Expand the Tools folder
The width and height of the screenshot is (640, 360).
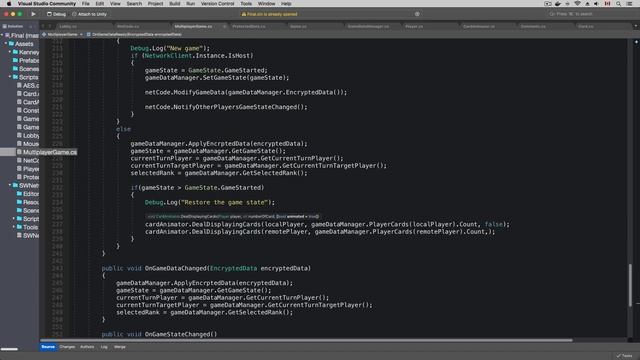click(x=14, y=227)
